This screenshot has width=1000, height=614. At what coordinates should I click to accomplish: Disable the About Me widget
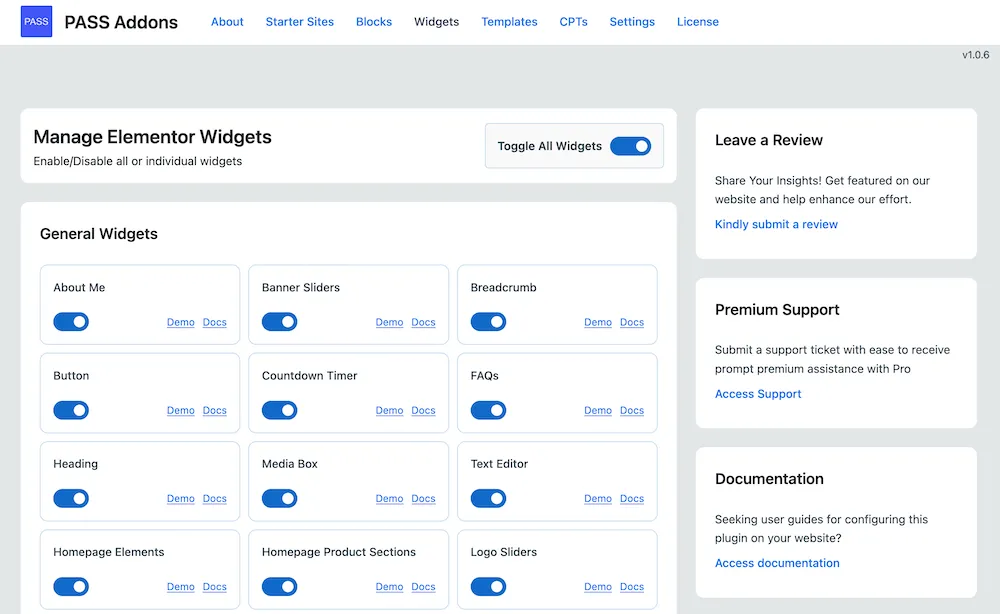[x=71, y=322]
